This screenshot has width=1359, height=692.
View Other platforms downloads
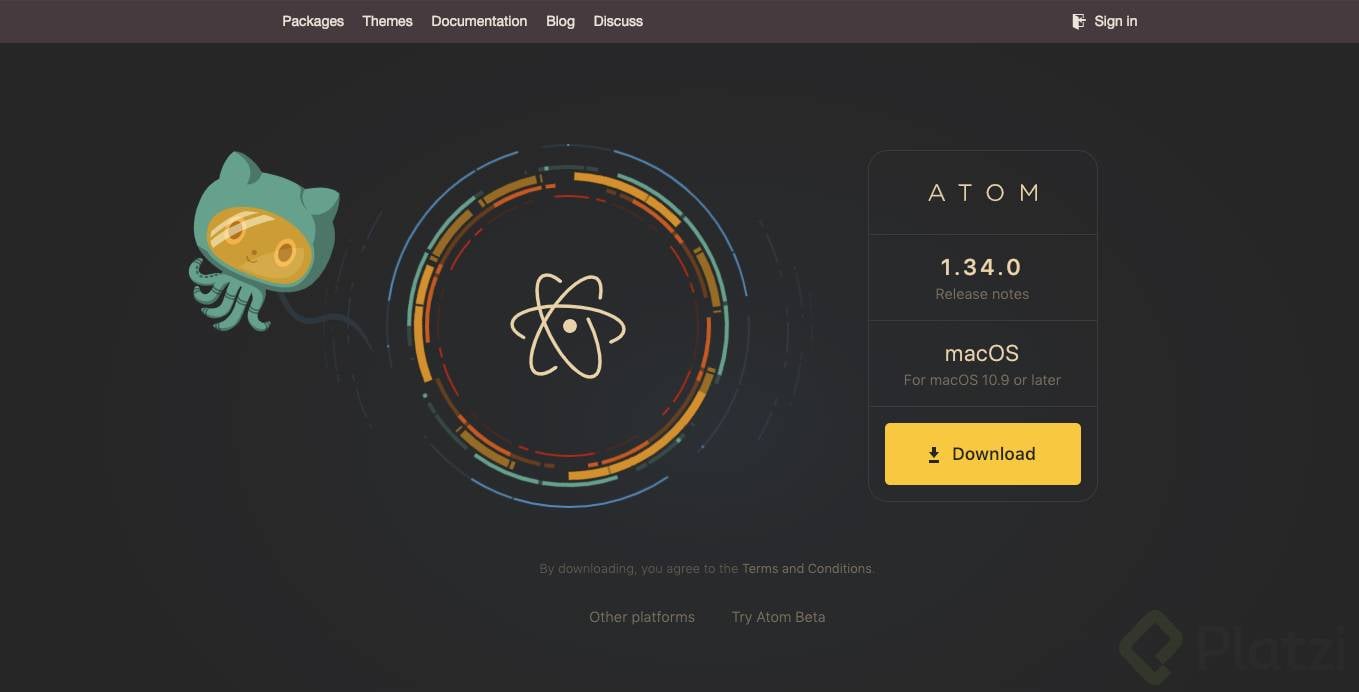point(642,617)
